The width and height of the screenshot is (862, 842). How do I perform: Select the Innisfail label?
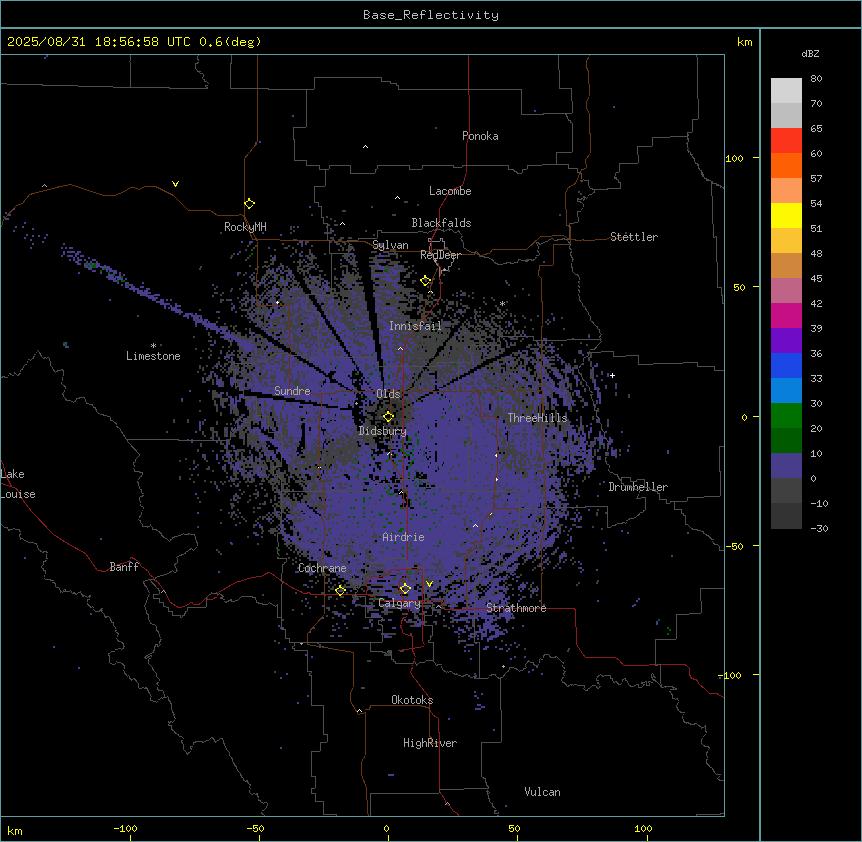coord(415,326)
